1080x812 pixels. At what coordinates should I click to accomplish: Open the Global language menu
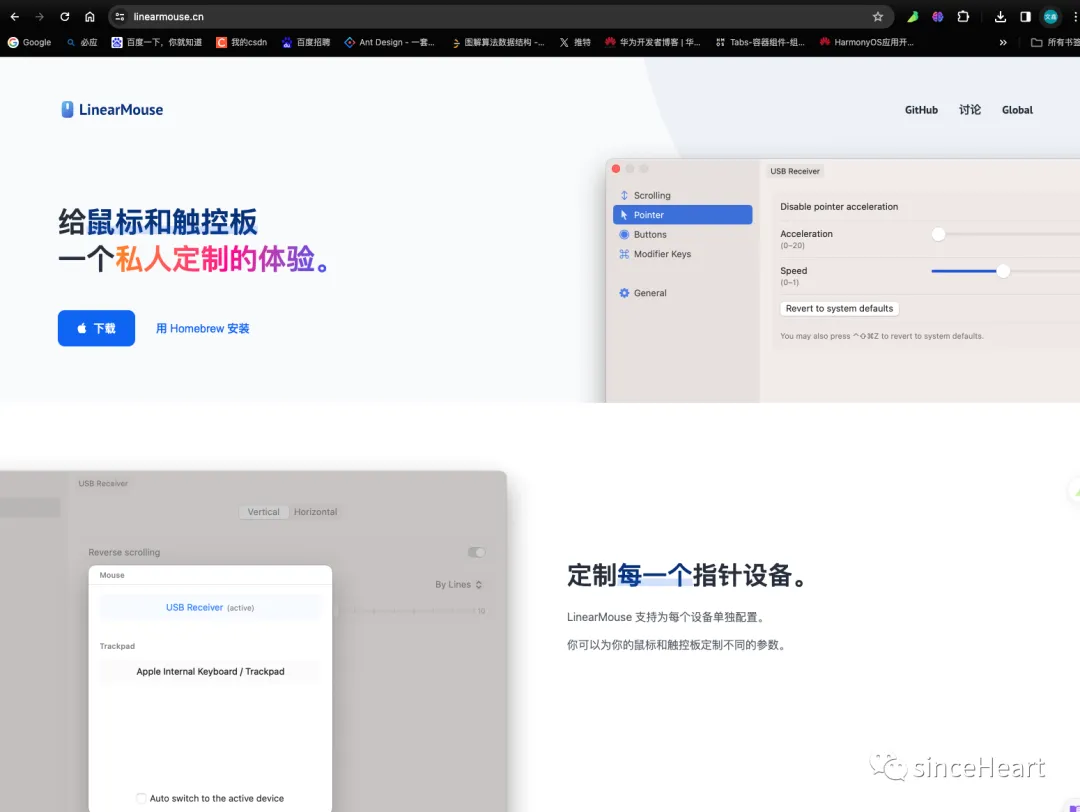coord(1017,110)
